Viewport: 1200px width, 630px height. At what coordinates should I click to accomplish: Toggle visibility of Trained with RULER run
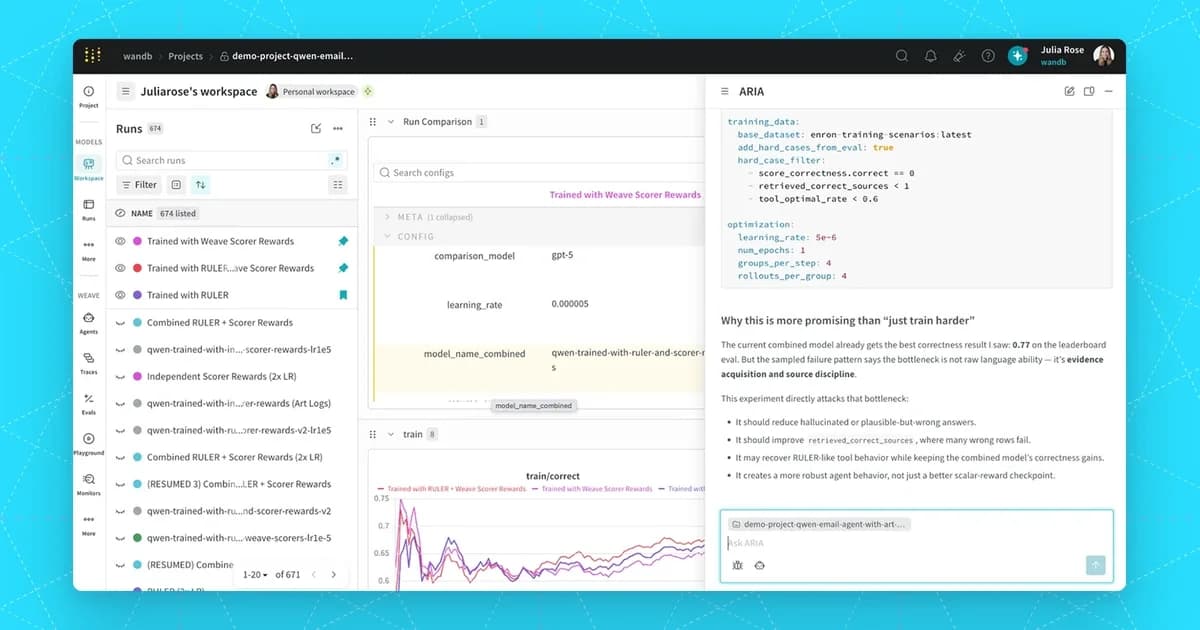(119, 295)
